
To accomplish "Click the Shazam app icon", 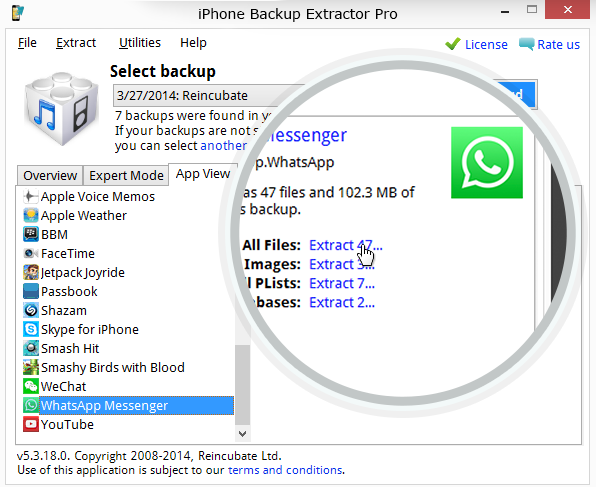I will pos(30,311).
